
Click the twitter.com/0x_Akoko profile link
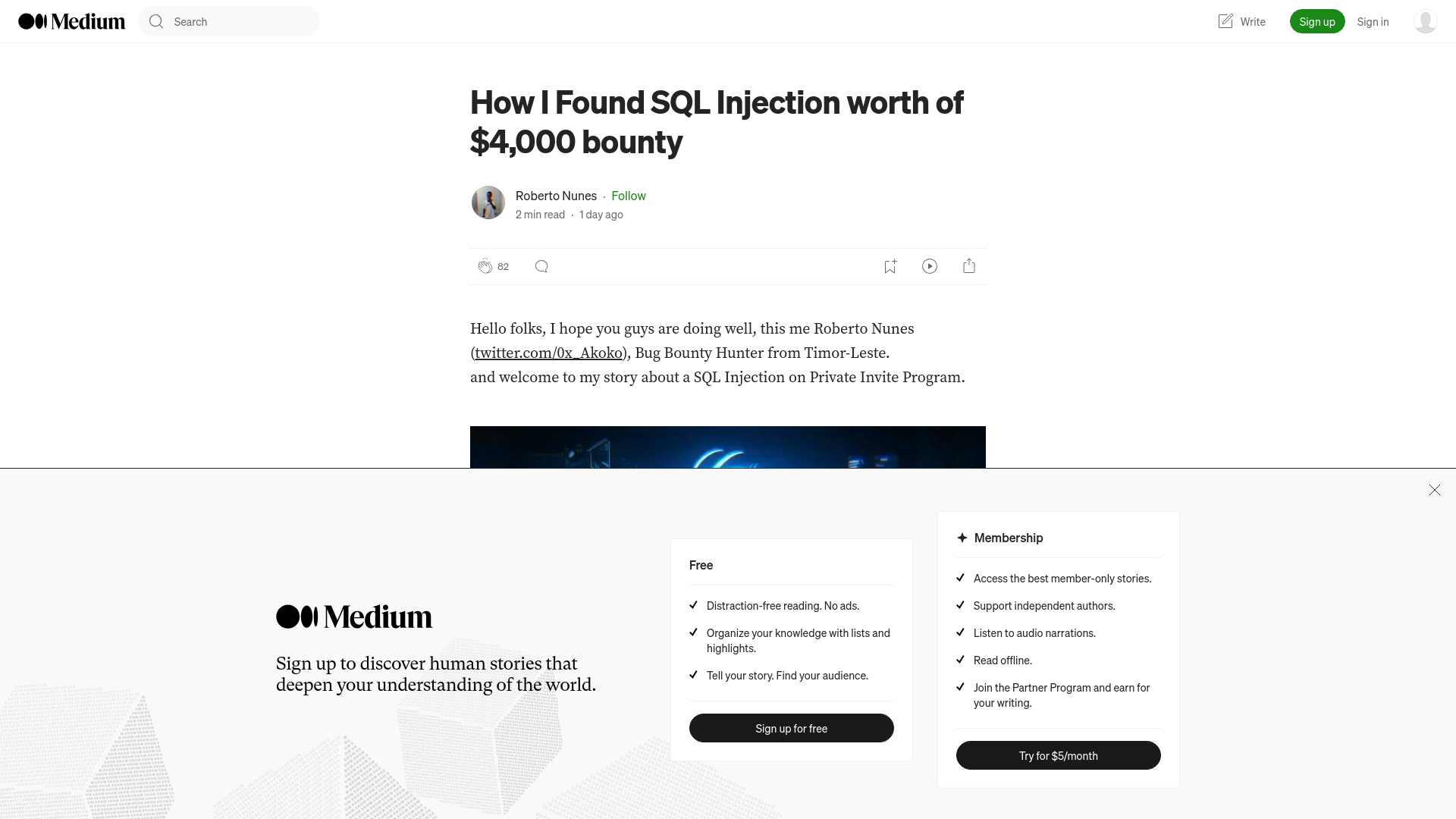(x=548, y=353)
